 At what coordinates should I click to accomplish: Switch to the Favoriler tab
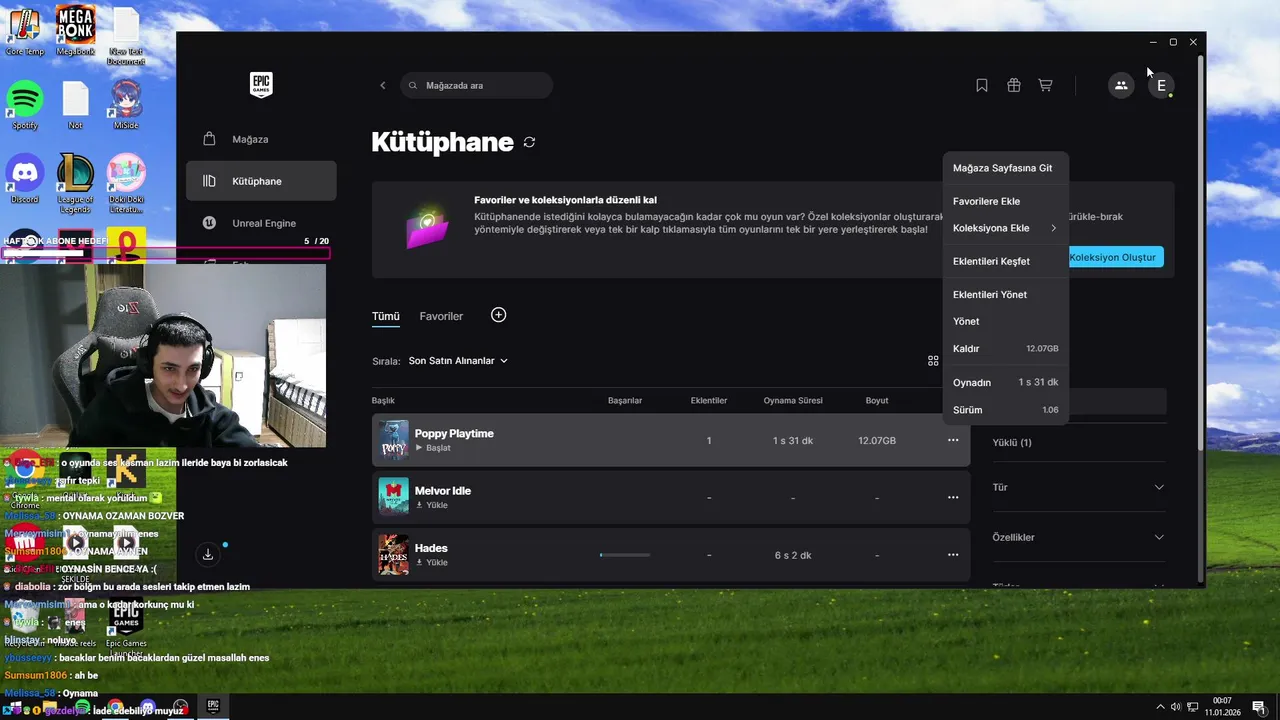click(441, 316)
